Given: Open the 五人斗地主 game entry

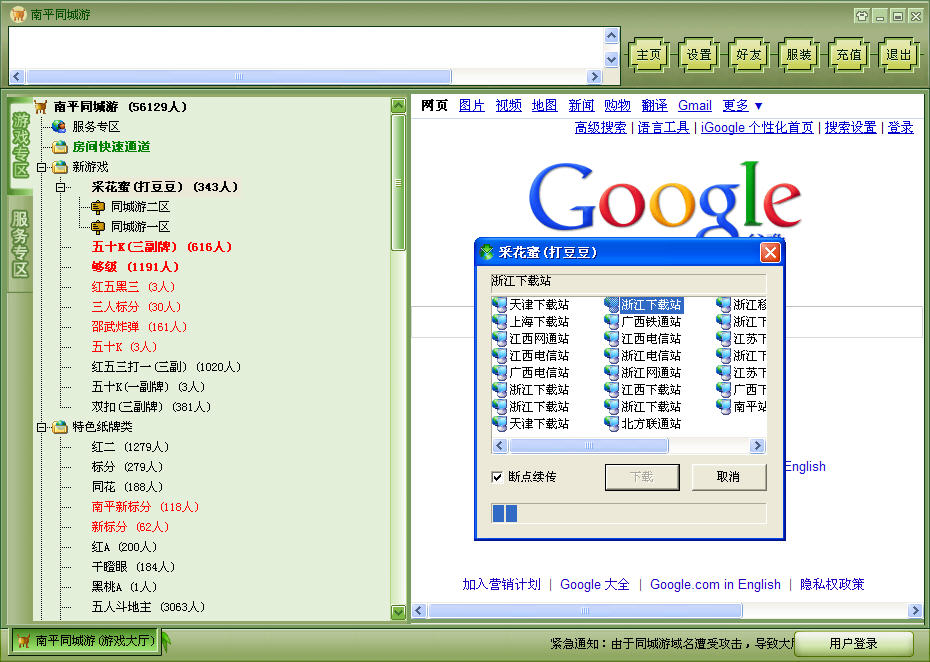Looking at the screenshot, I should point(147,607).
